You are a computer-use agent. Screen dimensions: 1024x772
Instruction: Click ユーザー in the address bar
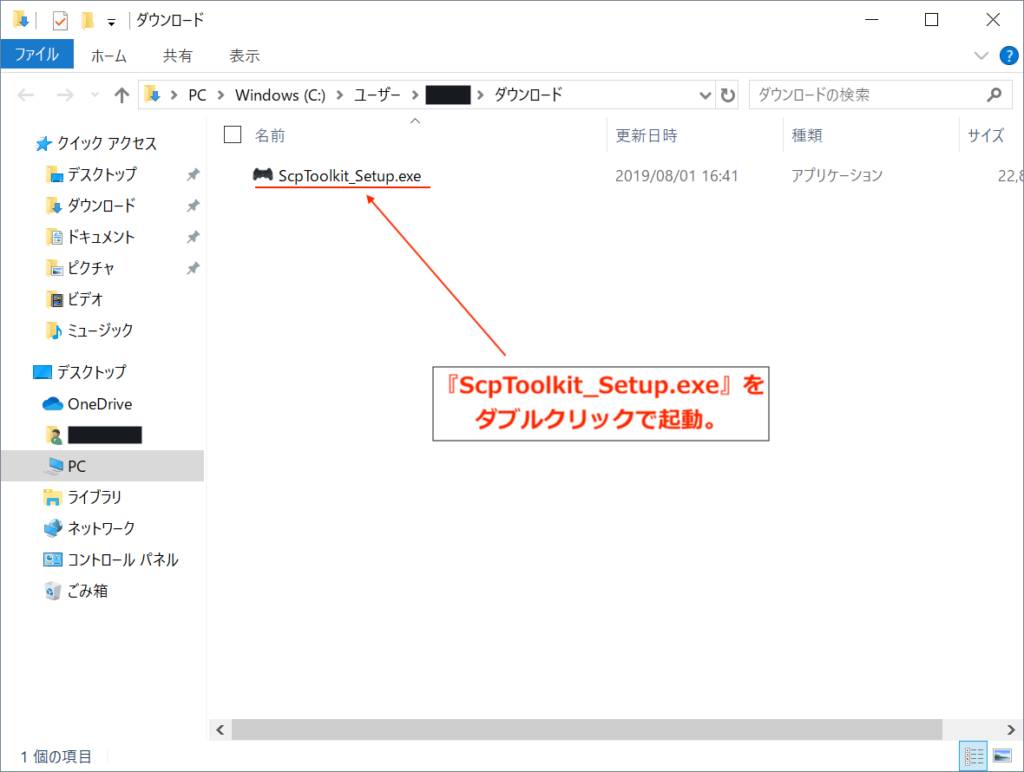(377, 95)
